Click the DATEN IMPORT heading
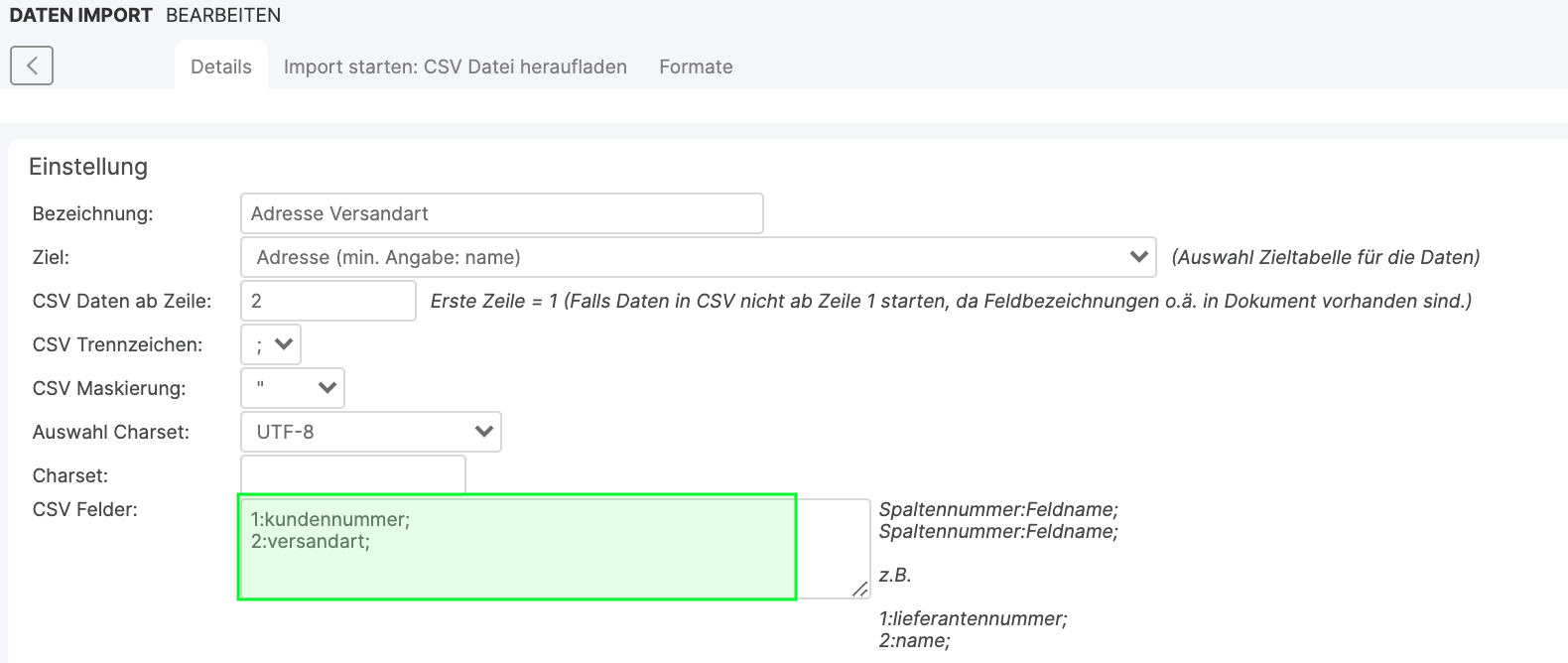Viewport: 1568px width, 663px height. coord(80,15)
